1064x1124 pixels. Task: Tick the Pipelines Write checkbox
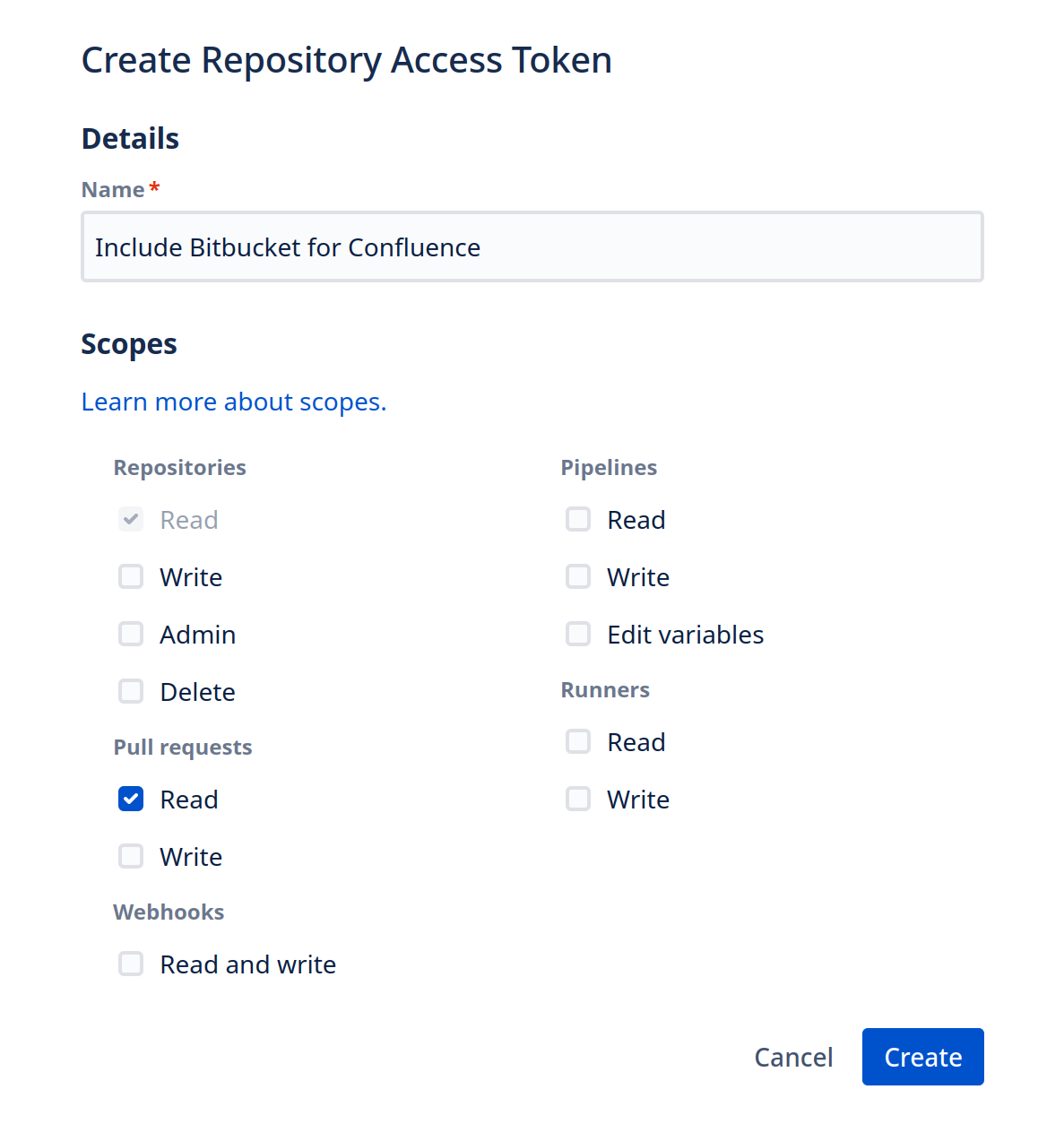coord(578,576)
